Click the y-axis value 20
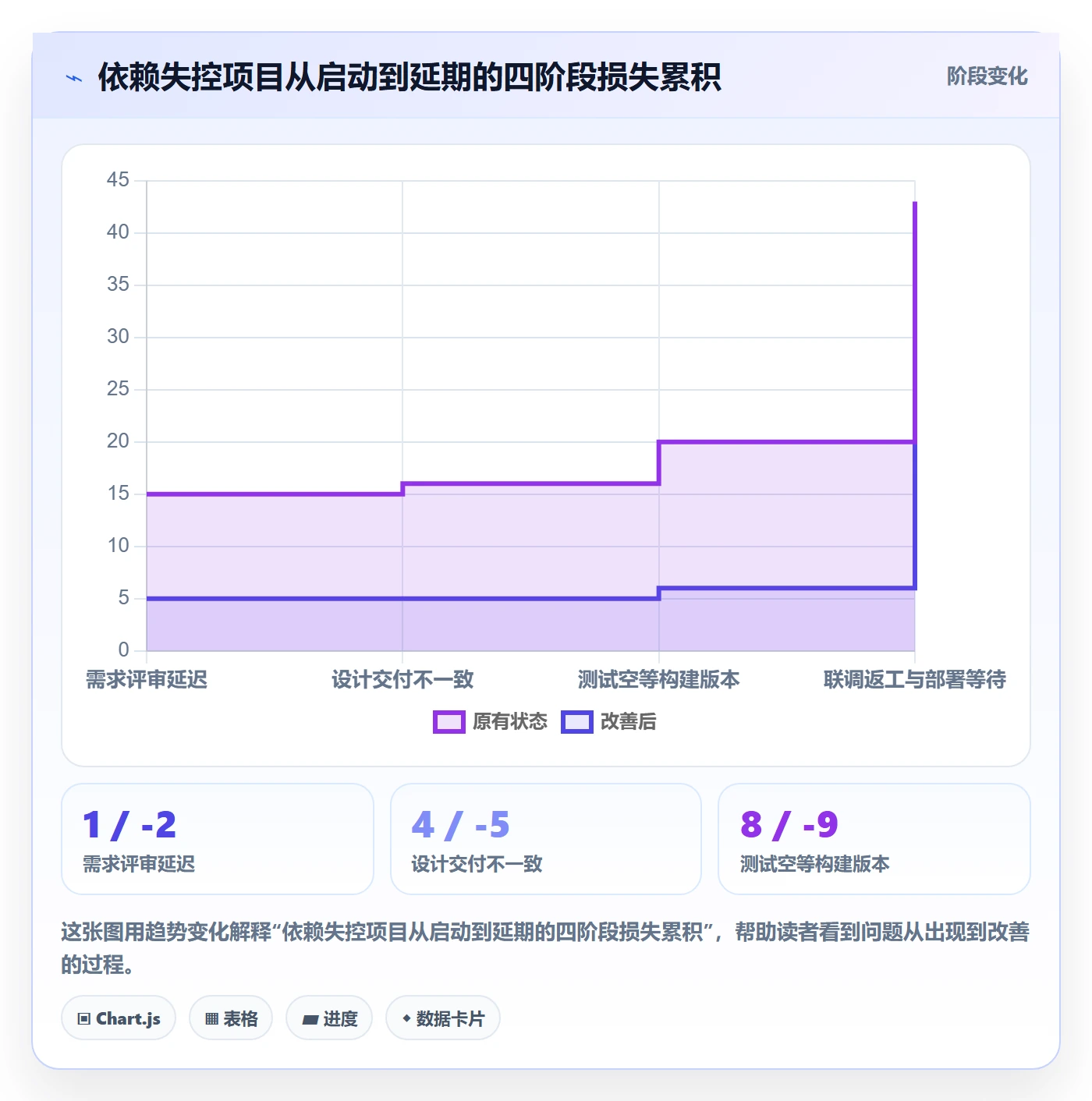Image resolution: width=1092 pixels, height=1101 pixels. 118,441
